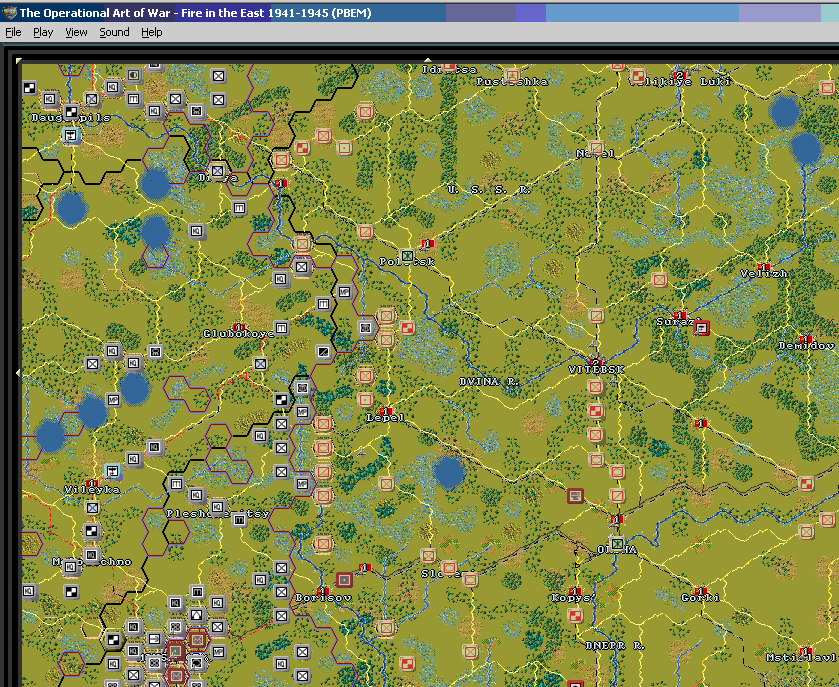This screenshot has width=839, height=687.
Task: Click the game icon in the title bar
Action: tap(9, 12)
